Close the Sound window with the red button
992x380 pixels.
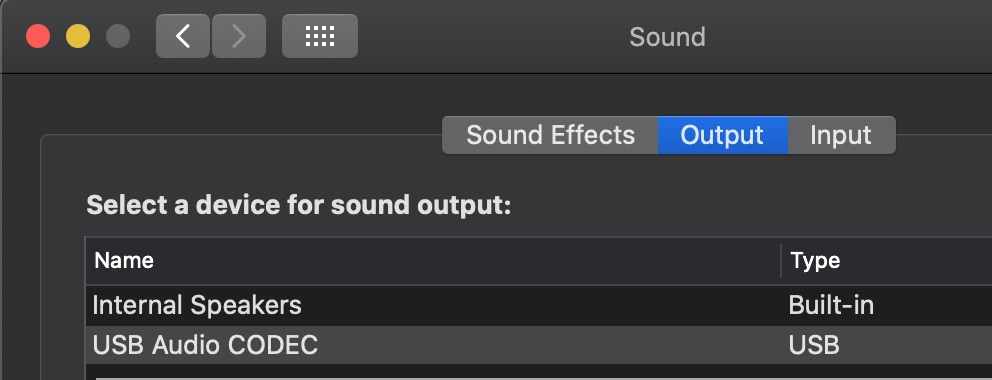click(x=38, y=36)
